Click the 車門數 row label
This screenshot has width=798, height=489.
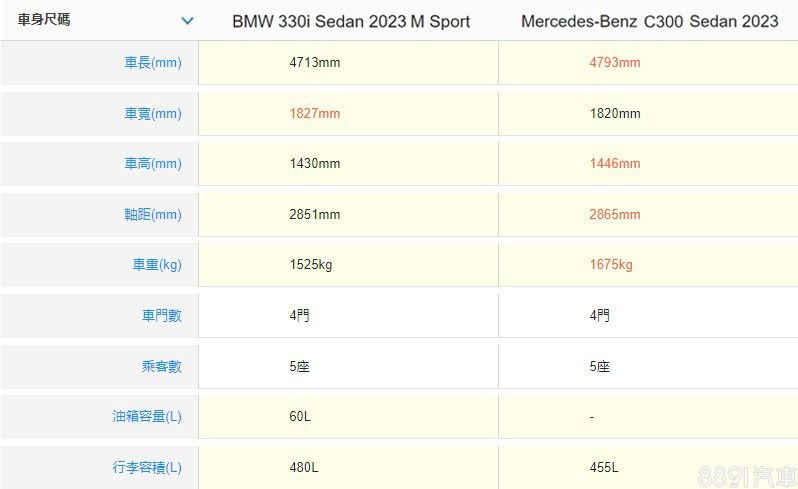point(161,315)
